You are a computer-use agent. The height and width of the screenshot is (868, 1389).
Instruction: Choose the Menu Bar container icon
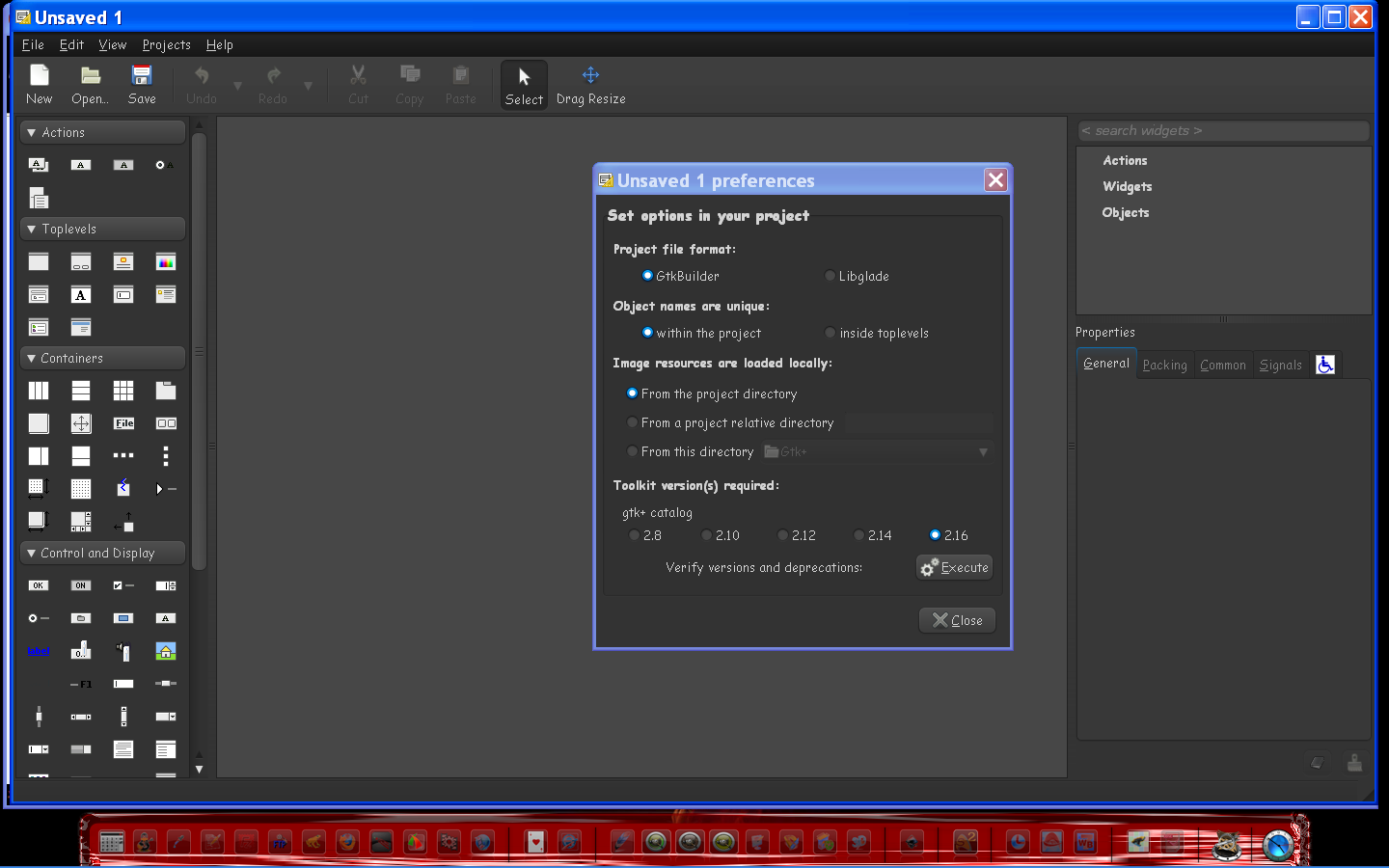[123, 423]
